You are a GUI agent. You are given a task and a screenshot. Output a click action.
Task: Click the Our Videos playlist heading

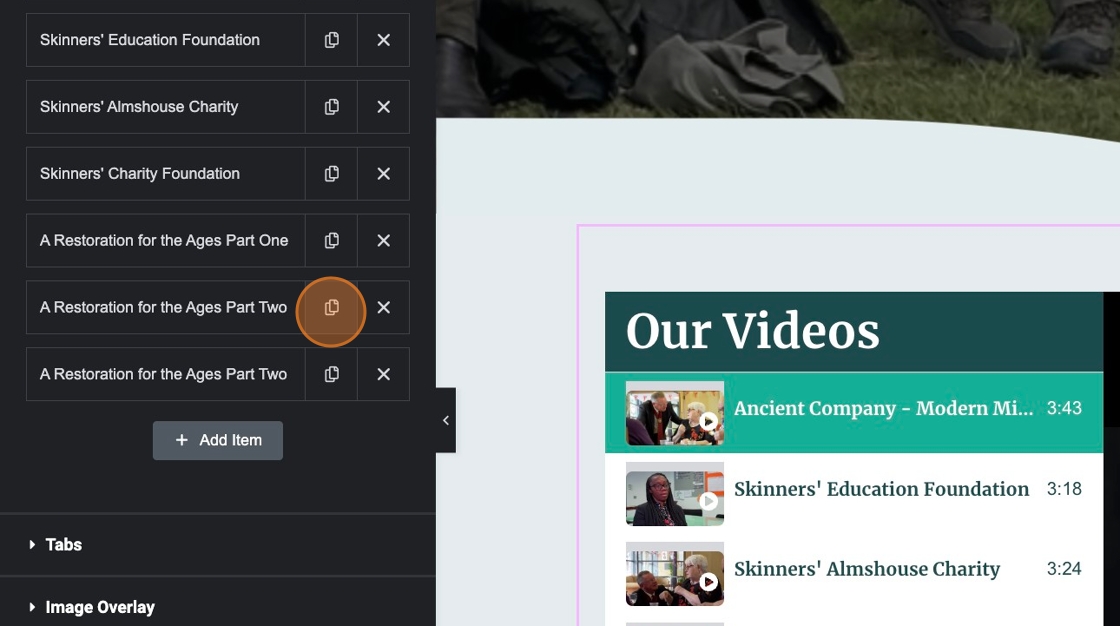[753, 331]
